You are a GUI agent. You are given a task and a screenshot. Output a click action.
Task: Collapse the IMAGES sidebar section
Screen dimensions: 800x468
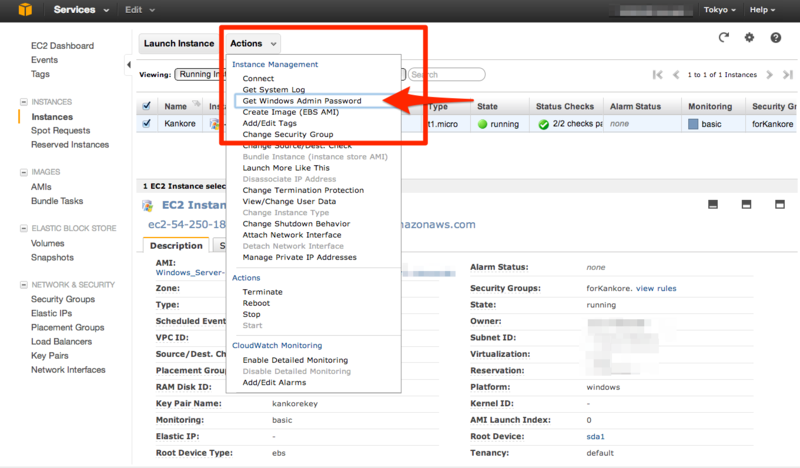tap(23, 172)
